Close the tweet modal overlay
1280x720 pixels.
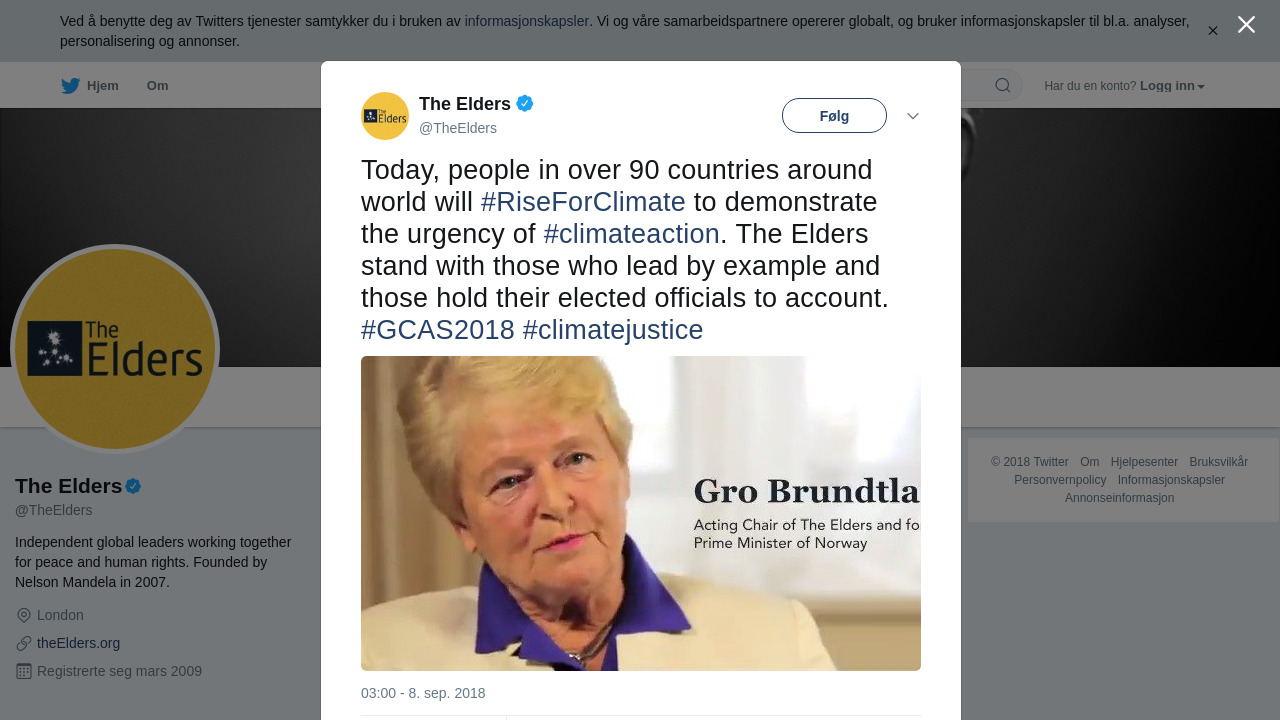(x=1246, y=25)
